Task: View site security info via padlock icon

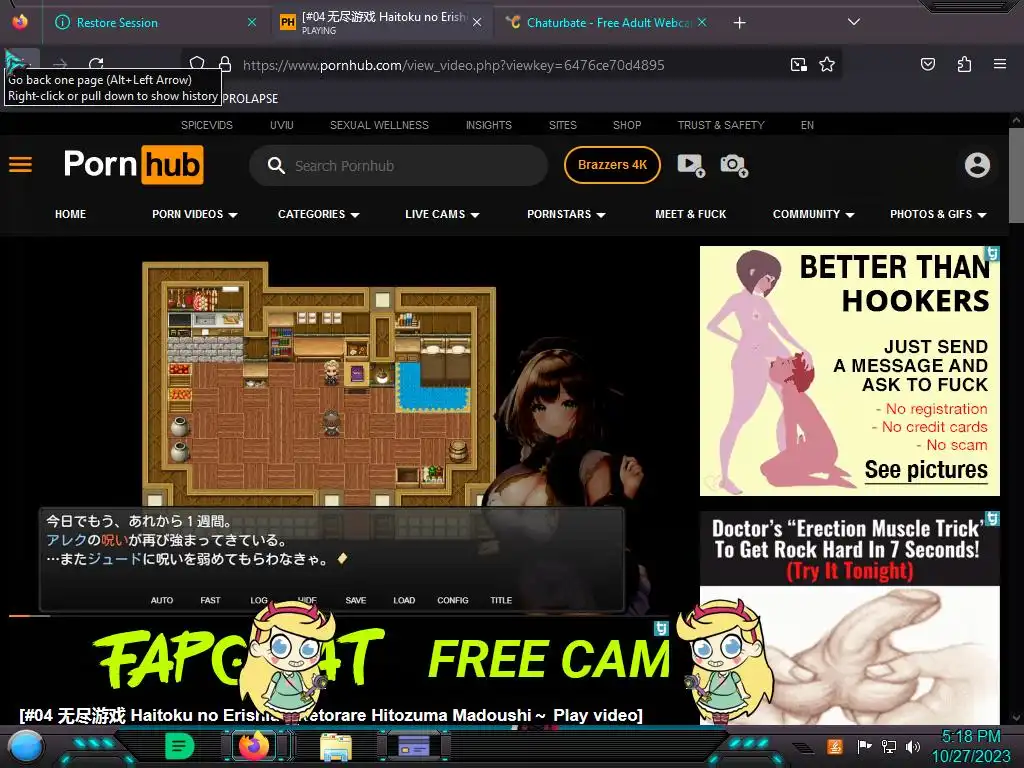Action: pos(225,64)
